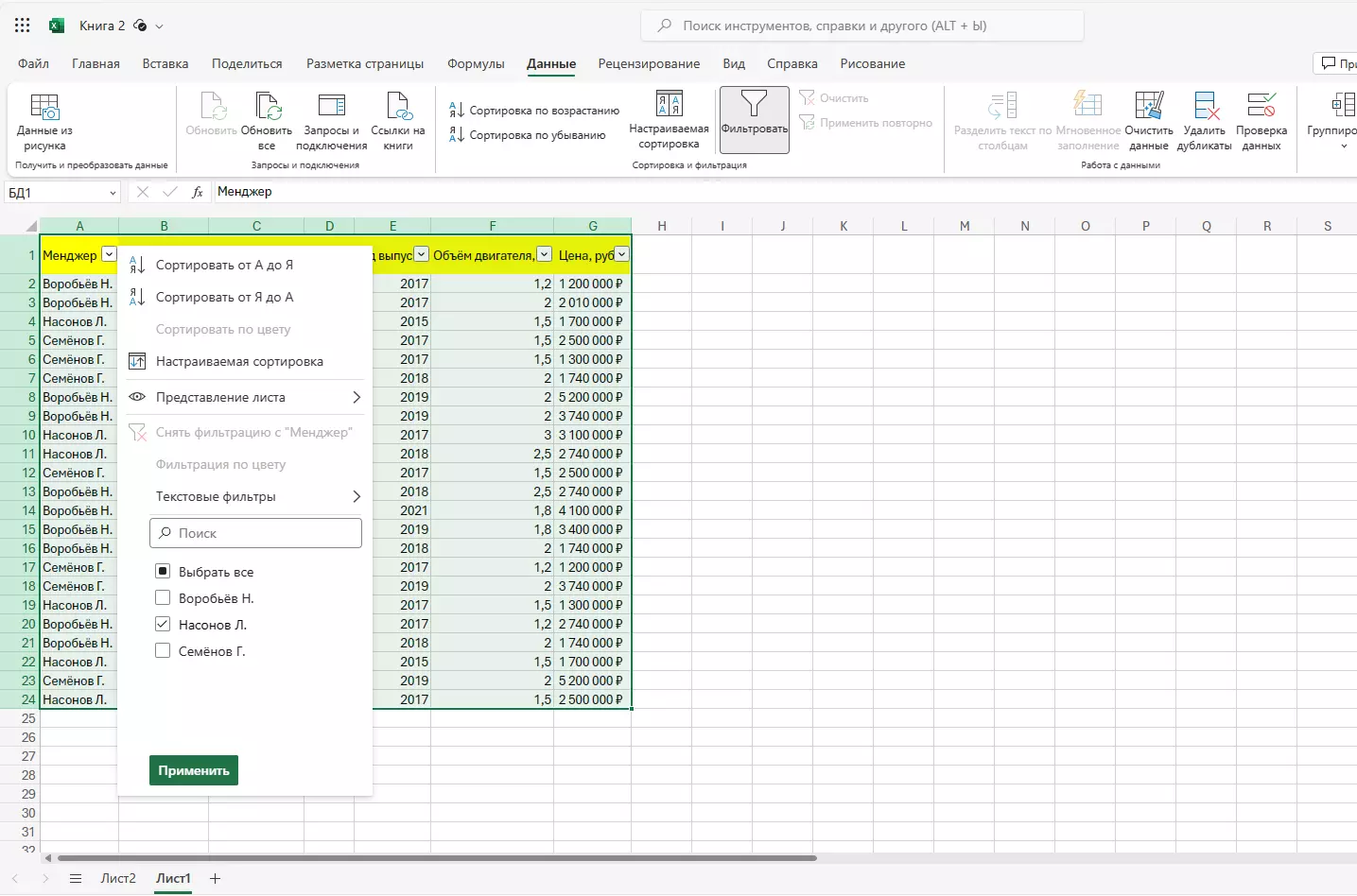This screenshot has height=896, width=1357.
Task: Open the Цена, руб column filter dropdown
Action: pos(621,255)
